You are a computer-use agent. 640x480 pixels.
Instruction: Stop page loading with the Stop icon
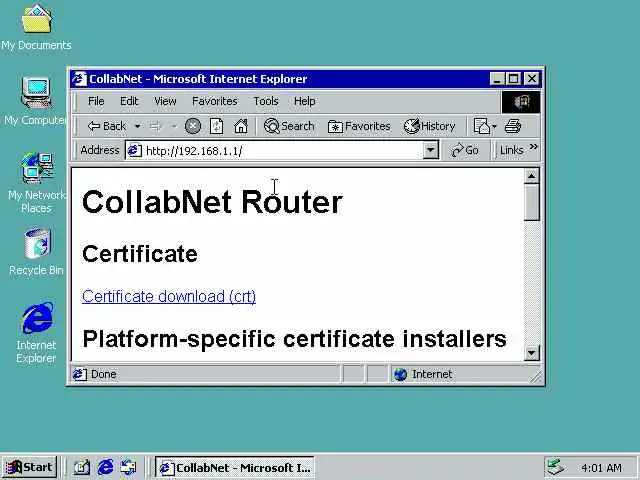click(193, 126)
